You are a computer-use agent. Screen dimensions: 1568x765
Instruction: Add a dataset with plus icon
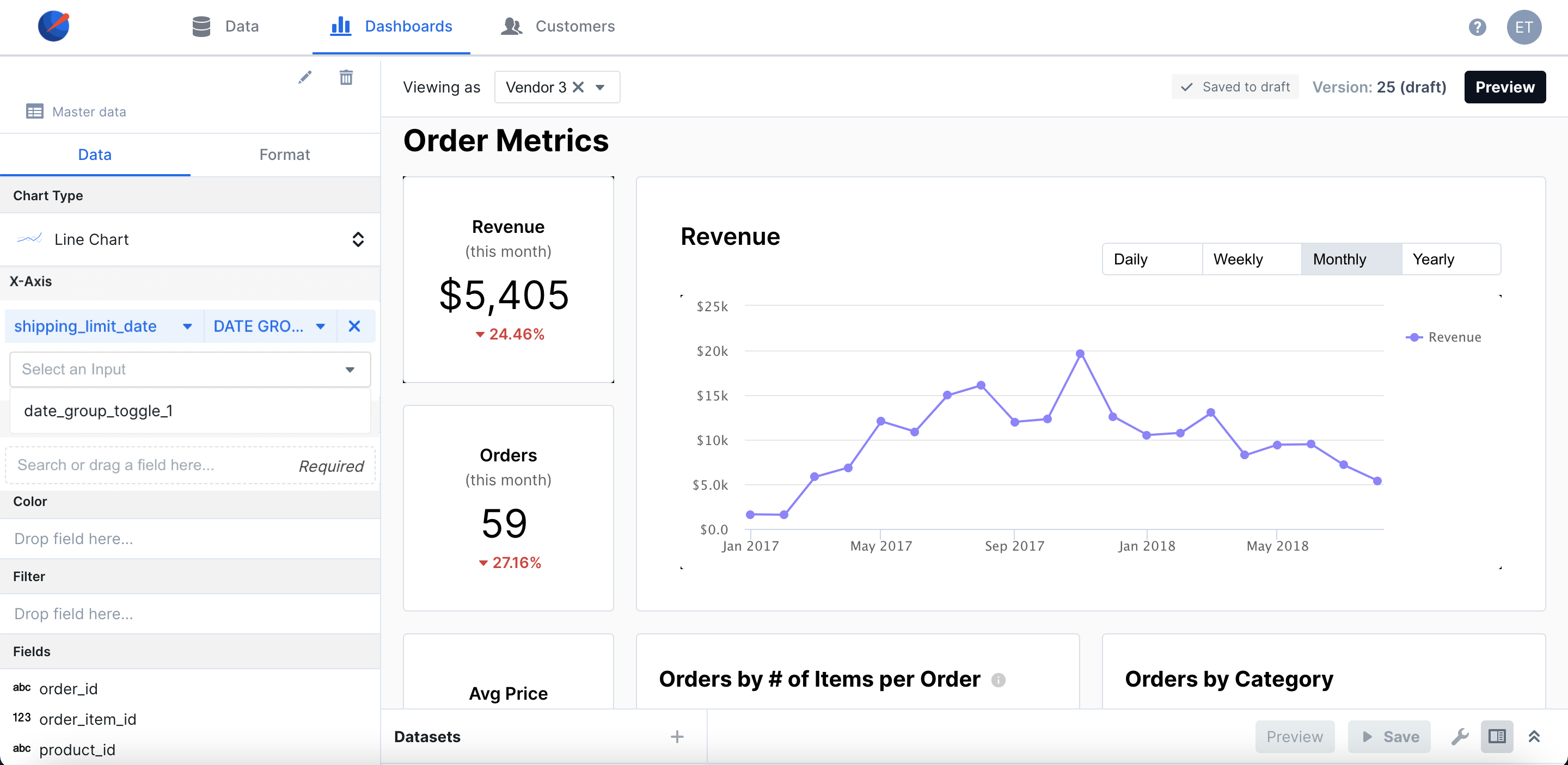[x=677, y=736]
